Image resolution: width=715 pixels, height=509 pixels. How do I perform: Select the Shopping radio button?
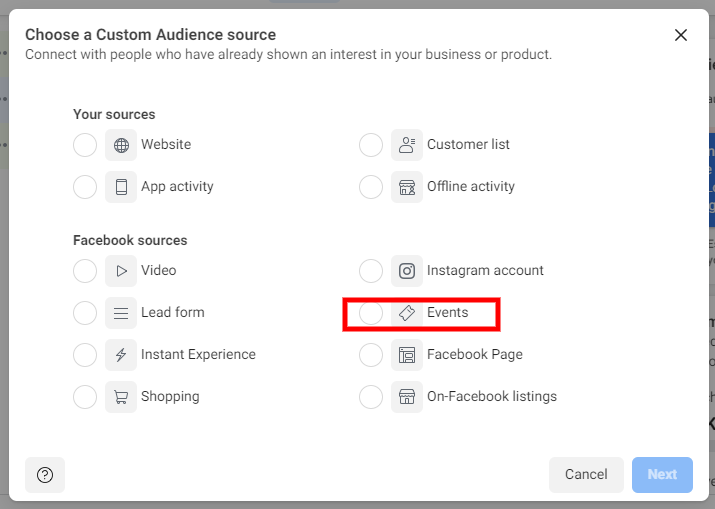[85, 397]
